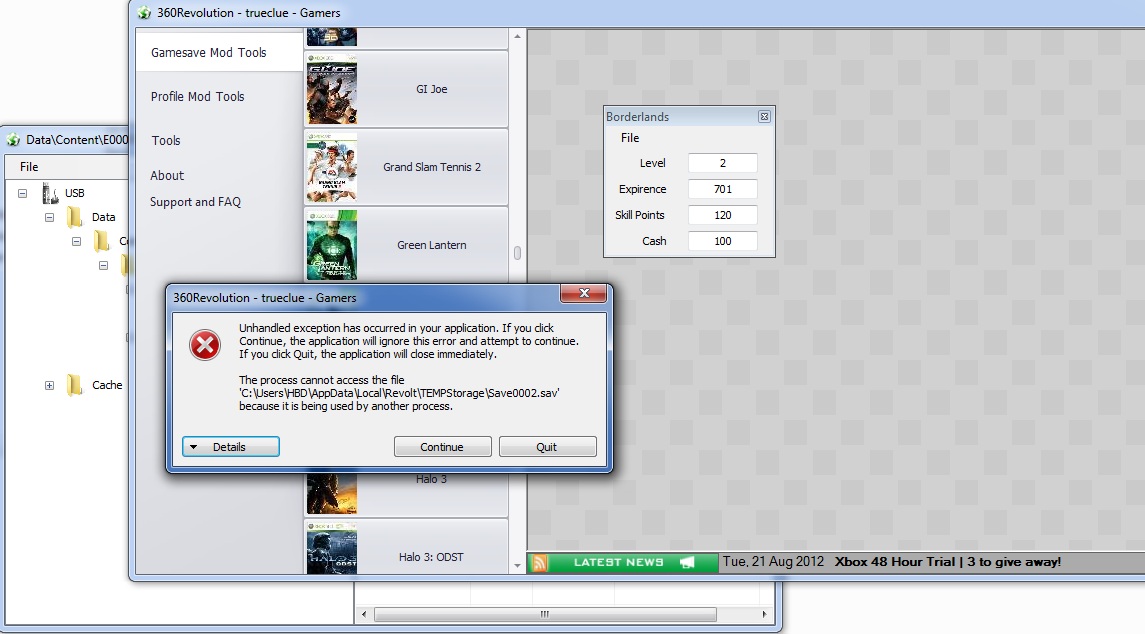The height and width of the screenshot is (634, 1145).
Task: Click the RSS feed icon in news bar
Action: 540,562
